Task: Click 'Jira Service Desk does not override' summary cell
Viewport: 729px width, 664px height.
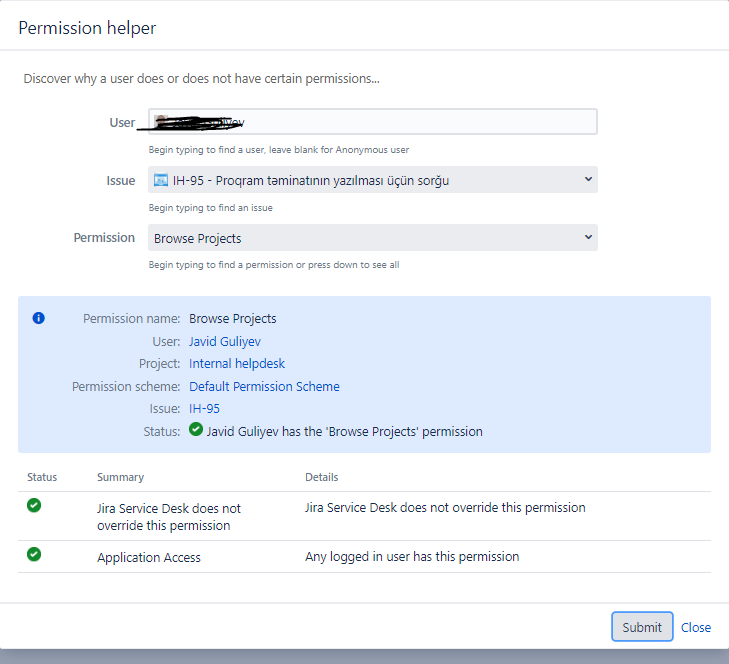Action: click(169, 517)
